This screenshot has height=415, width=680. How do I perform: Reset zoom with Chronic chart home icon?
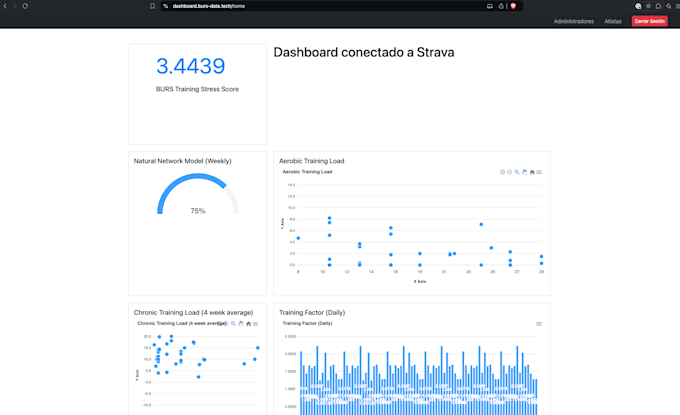[x=248, y=324]
